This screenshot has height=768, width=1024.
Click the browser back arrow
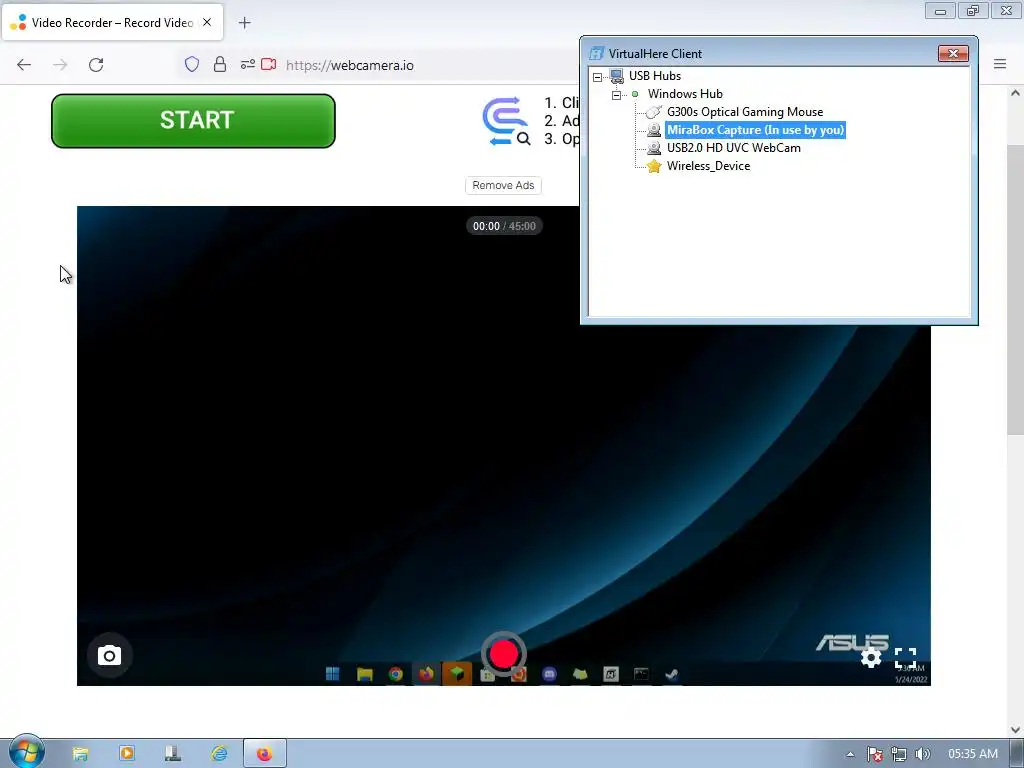point(24,65)
